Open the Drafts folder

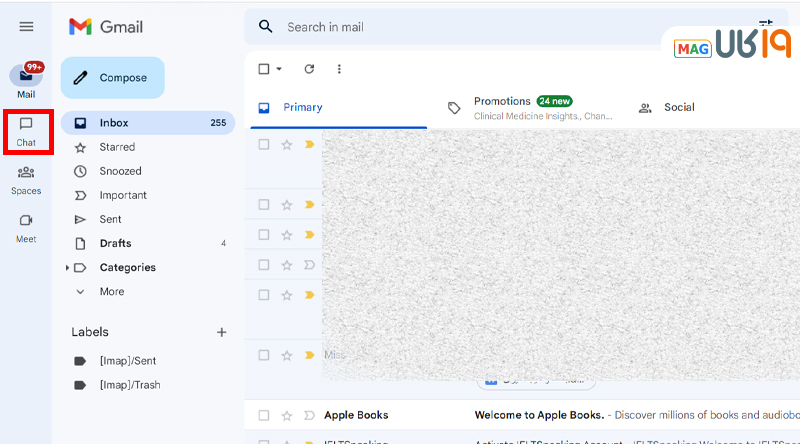115,243
